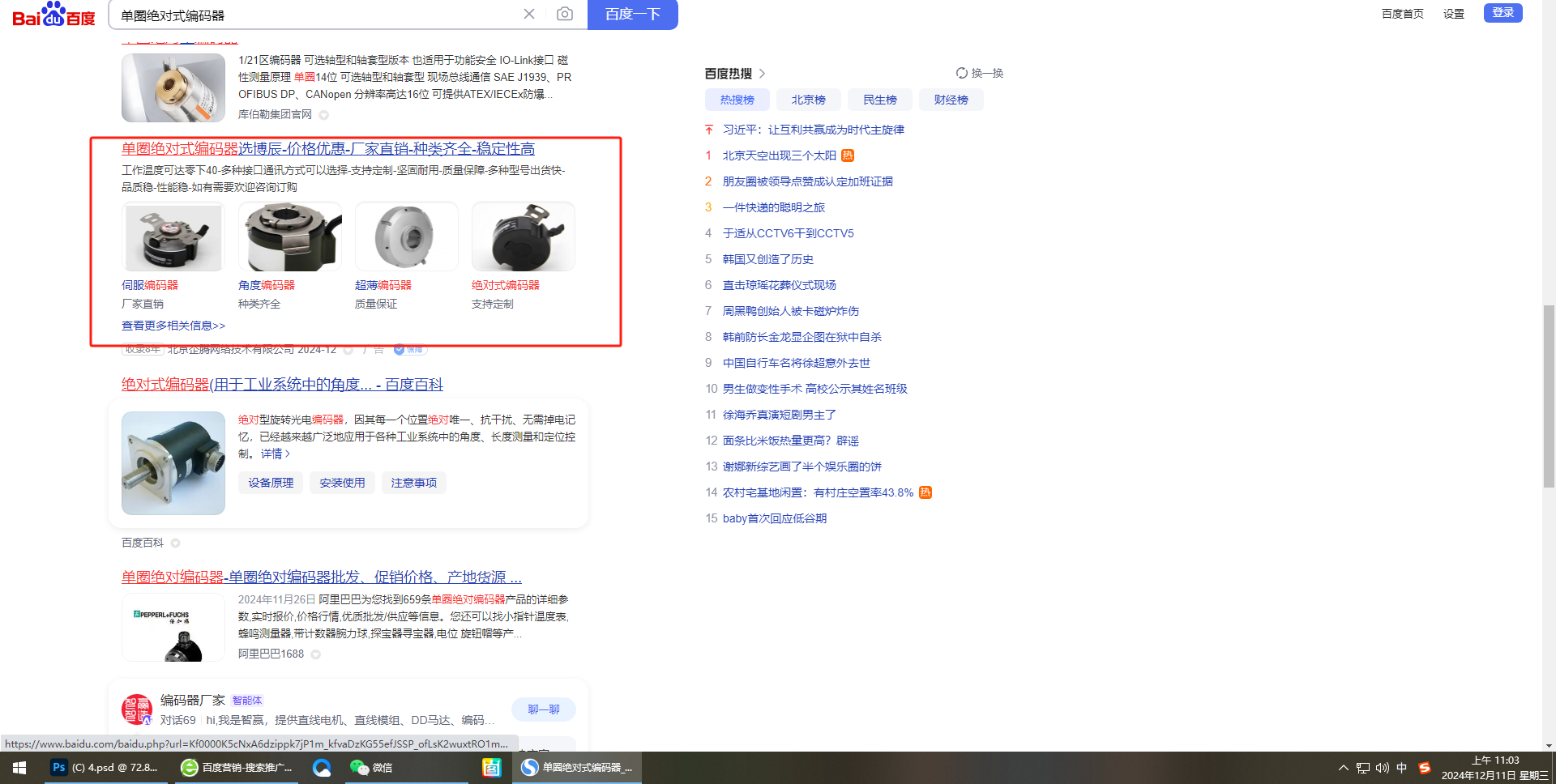Open the 绝对式编码器 百度百科 result title
The image size is (1556, 784).
pos(282,385)
